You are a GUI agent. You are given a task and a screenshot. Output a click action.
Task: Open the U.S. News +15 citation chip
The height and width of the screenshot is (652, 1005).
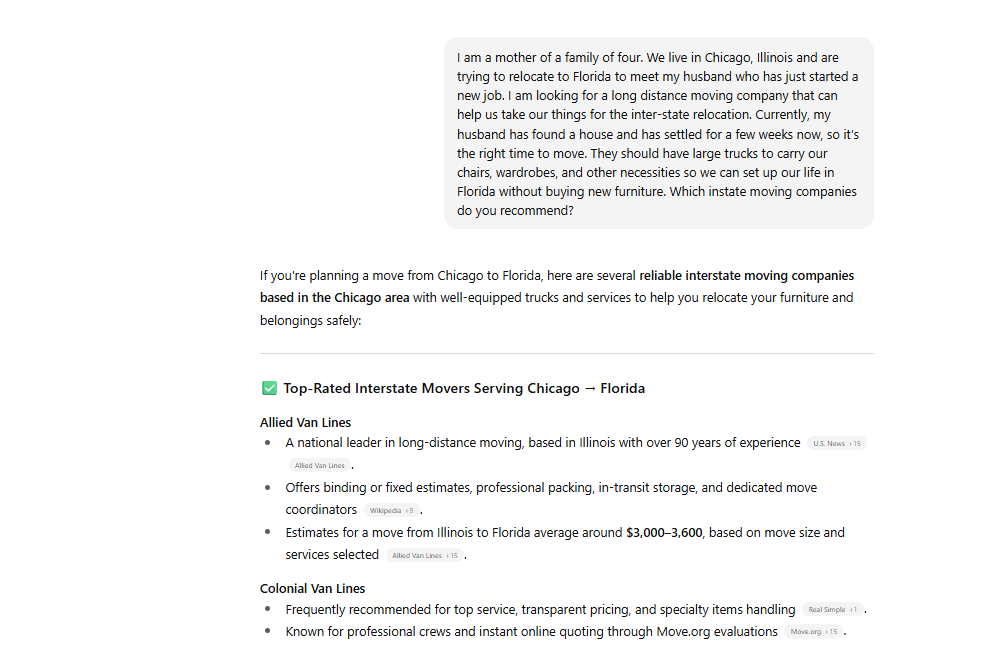click(837, 443)
